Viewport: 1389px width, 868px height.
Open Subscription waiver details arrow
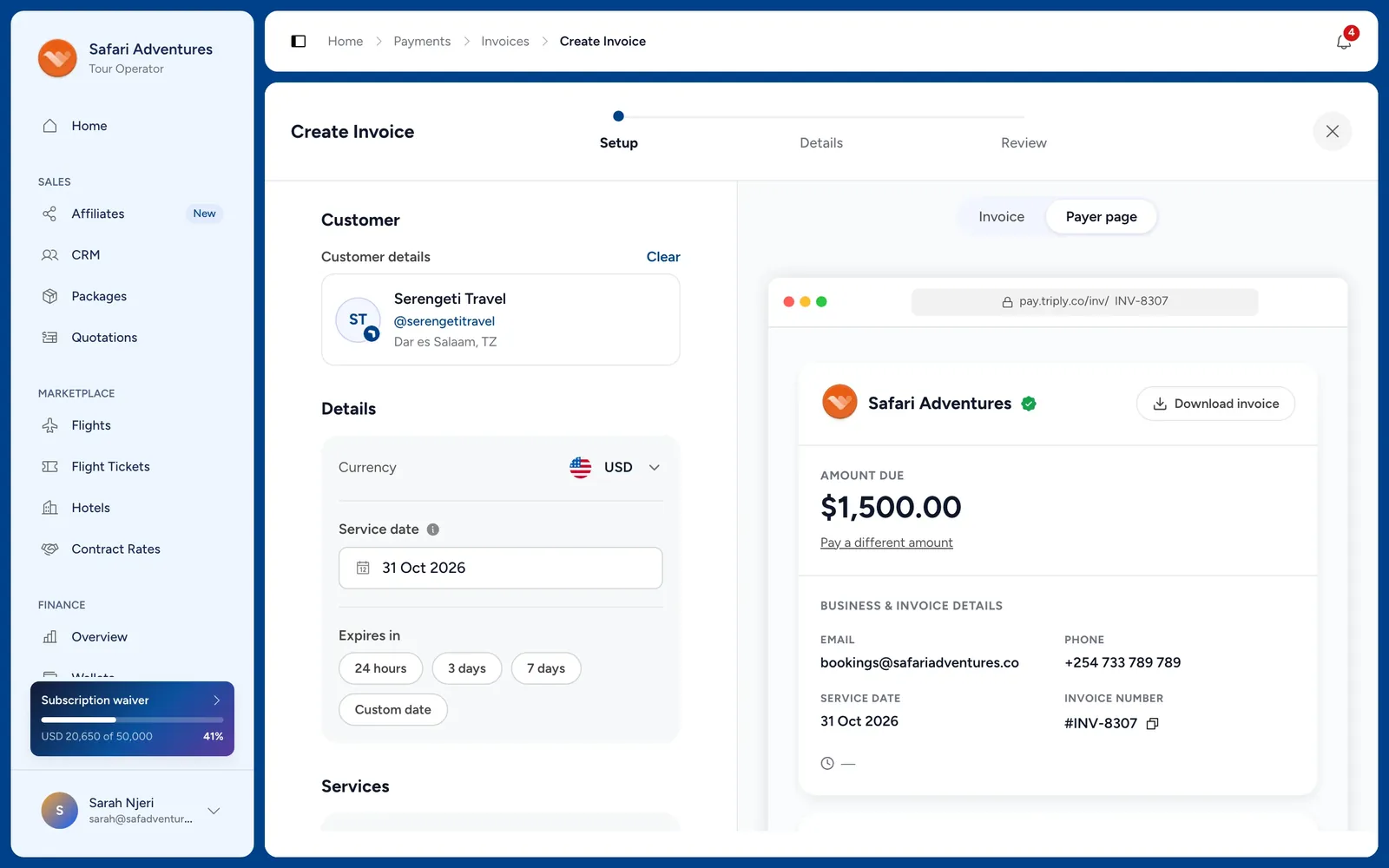217,700
